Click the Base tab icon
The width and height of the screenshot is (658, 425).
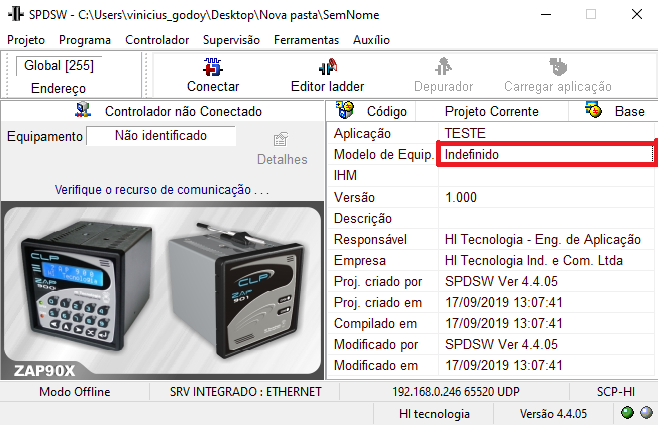tap(593, 110)
